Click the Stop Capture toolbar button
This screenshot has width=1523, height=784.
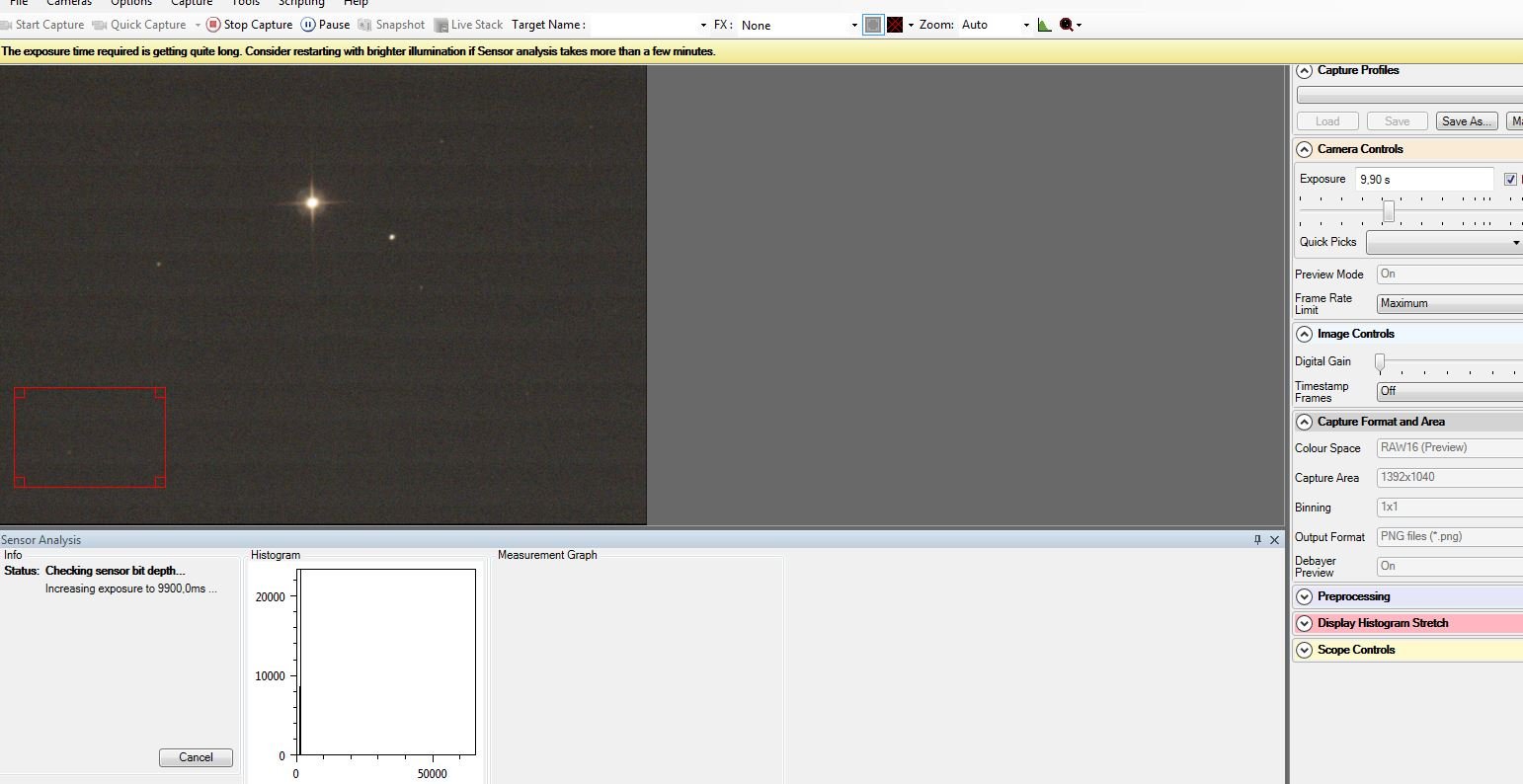pyautogui.click(x=249, y=25)
